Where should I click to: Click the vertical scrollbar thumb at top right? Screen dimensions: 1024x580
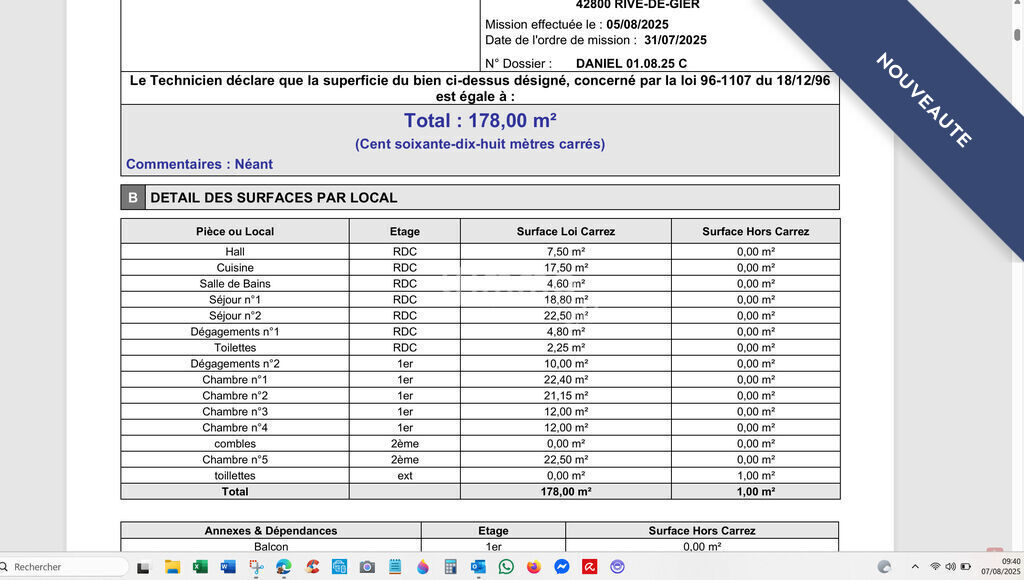coord(1017,34)
